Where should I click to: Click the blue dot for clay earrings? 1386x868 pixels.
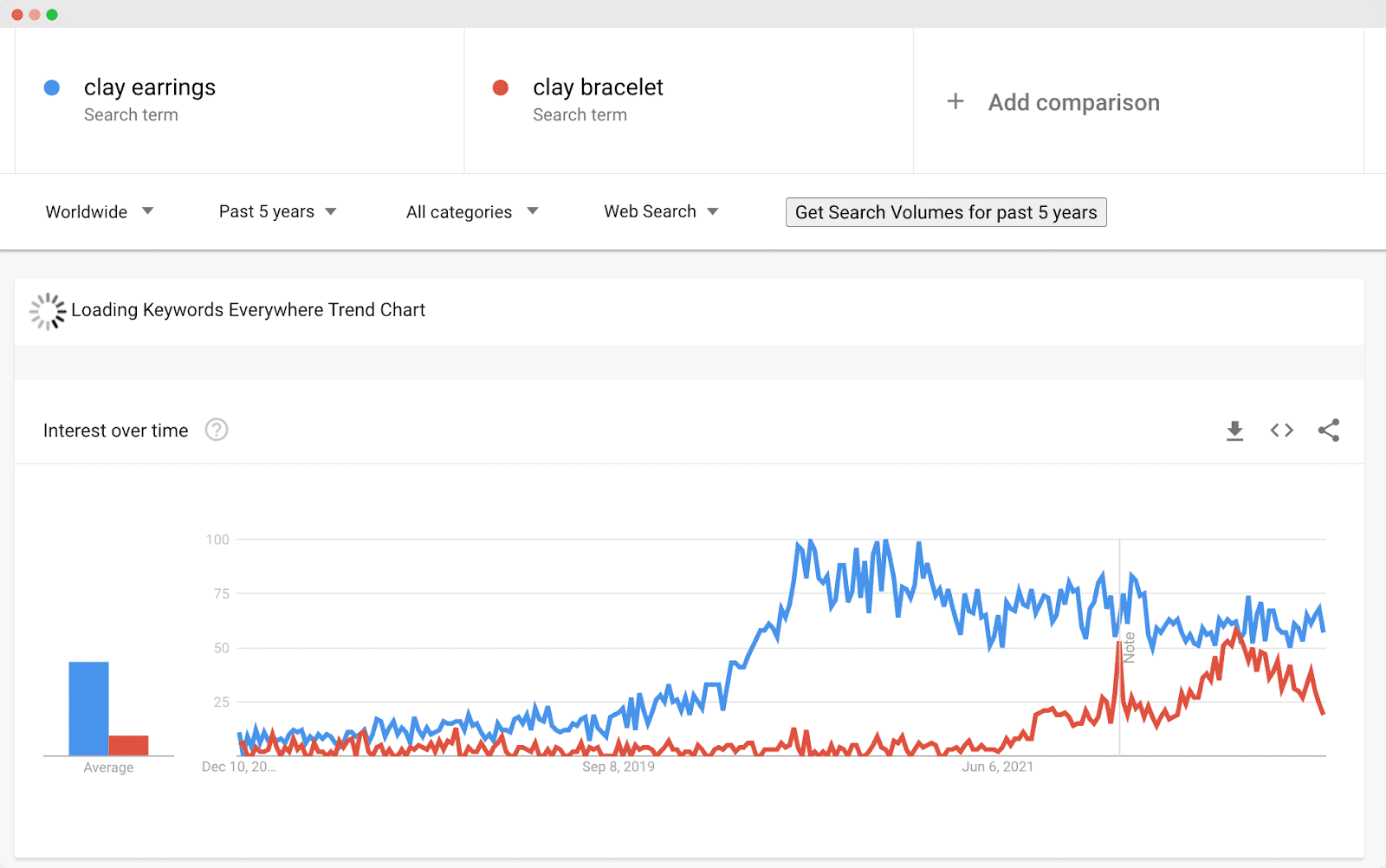tap(52, 87)
